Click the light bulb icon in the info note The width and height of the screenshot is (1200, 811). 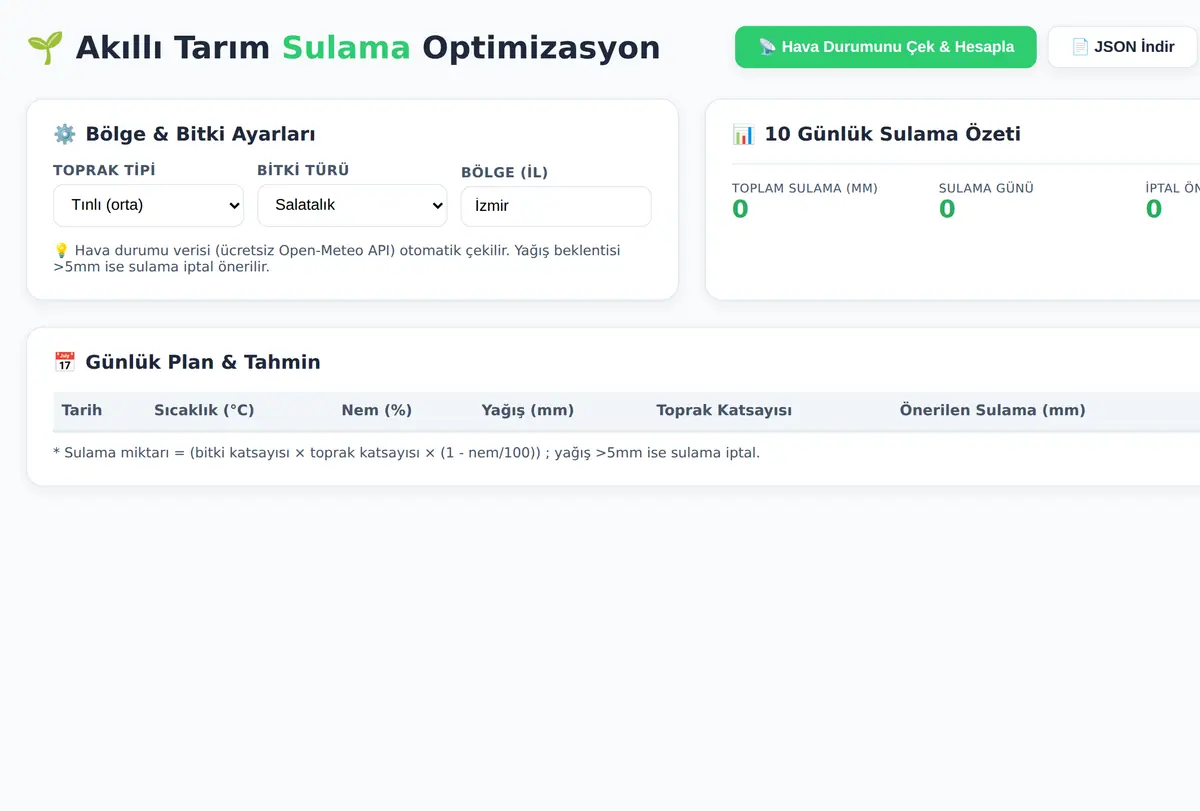(61, 250)
